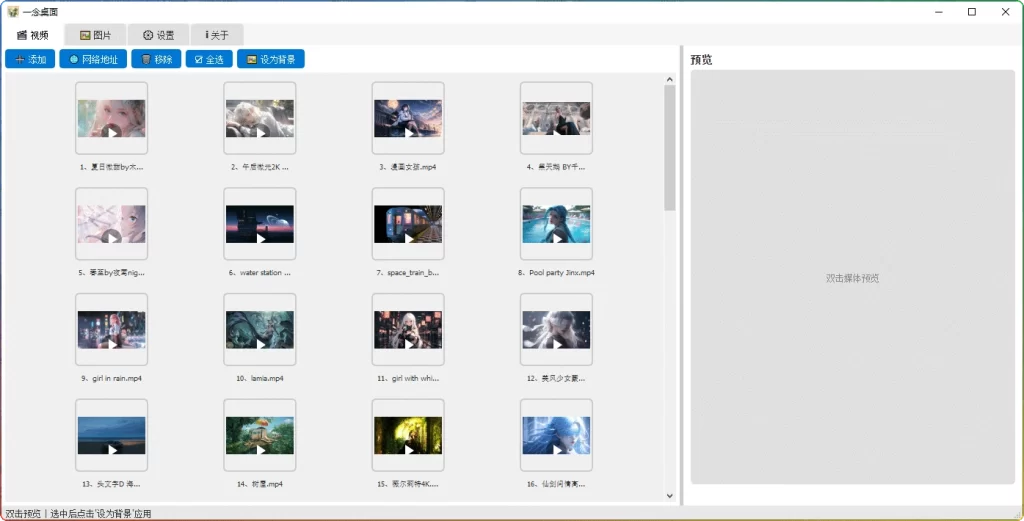Click the scroll-up arrow of video list
Viewport: 1024px width, 521px height.
669,80
